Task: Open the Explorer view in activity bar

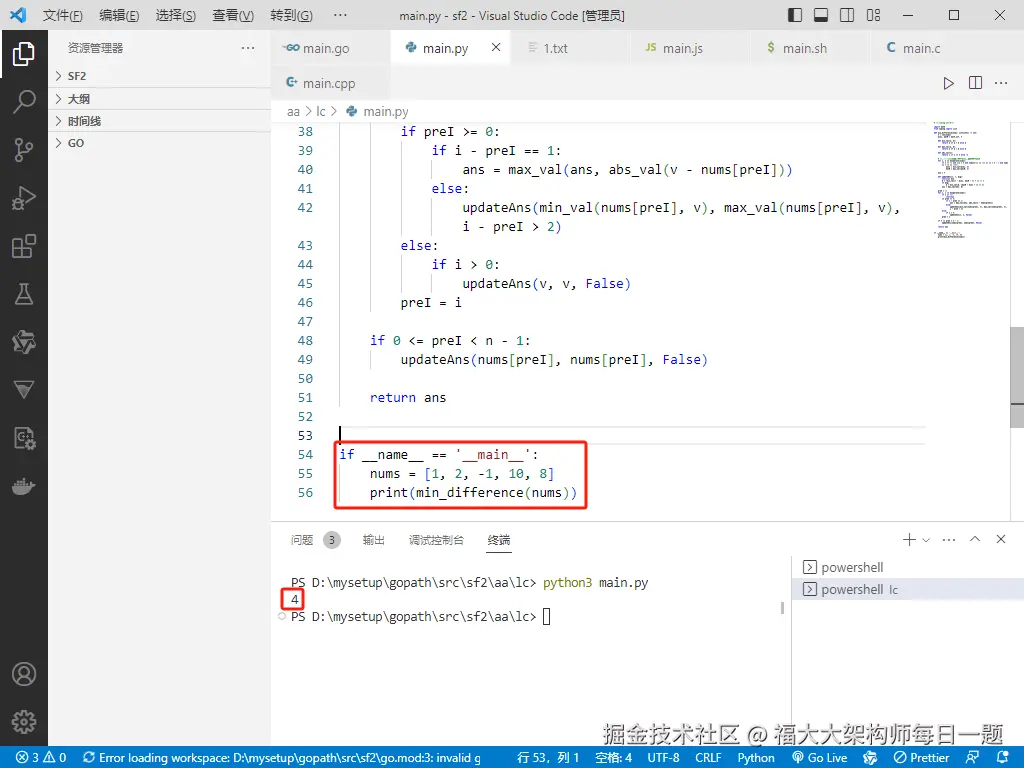Action: (24, 54)
